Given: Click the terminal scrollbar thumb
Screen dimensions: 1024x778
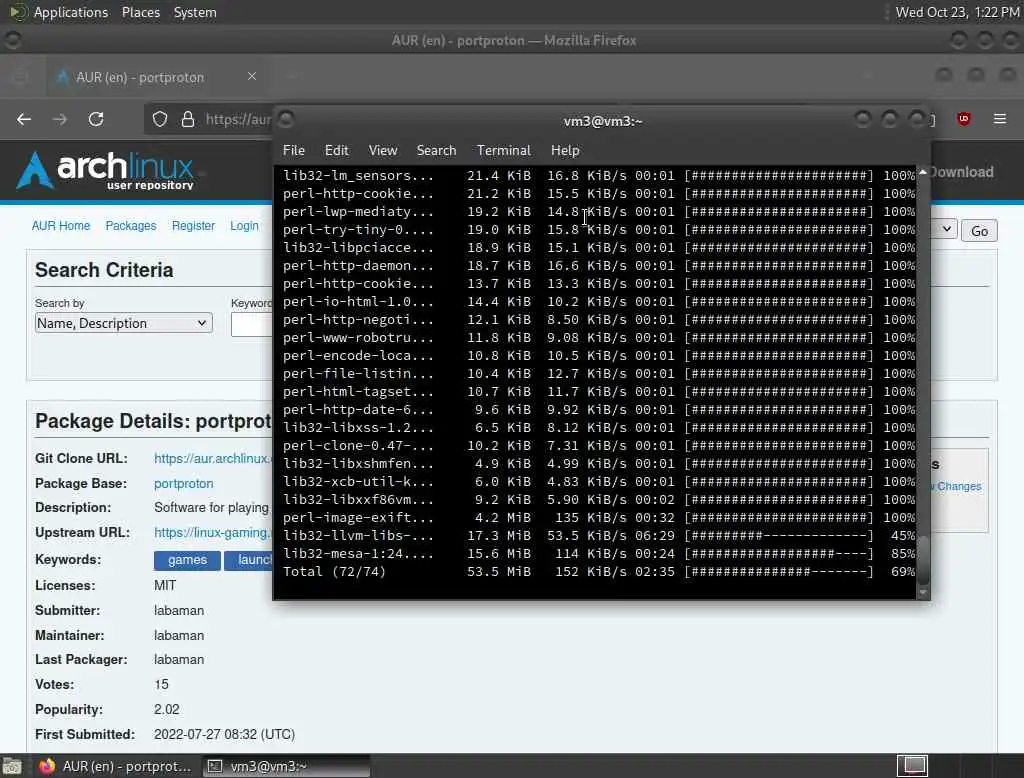Looking at the screenshot, I should coord(923,560).
